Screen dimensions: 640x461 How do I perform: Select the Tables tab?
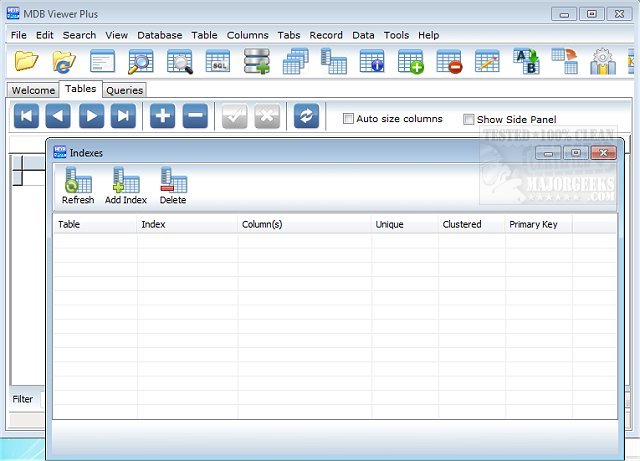coord(80,89)
